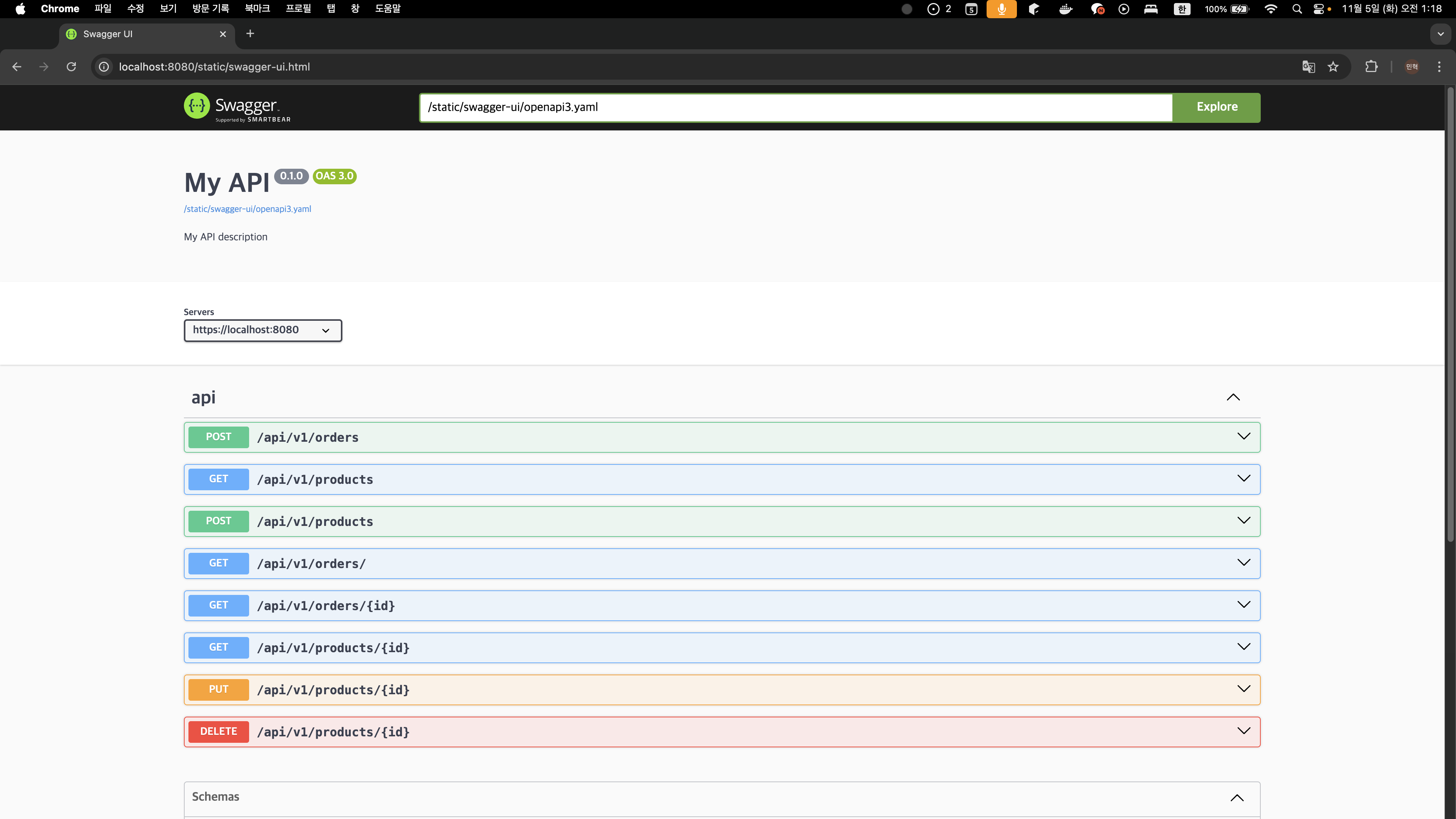The height and width of the screenshot is (819, 1456).
Task: Click the Google Translate icon in address bar
Action: point(1309,67)
